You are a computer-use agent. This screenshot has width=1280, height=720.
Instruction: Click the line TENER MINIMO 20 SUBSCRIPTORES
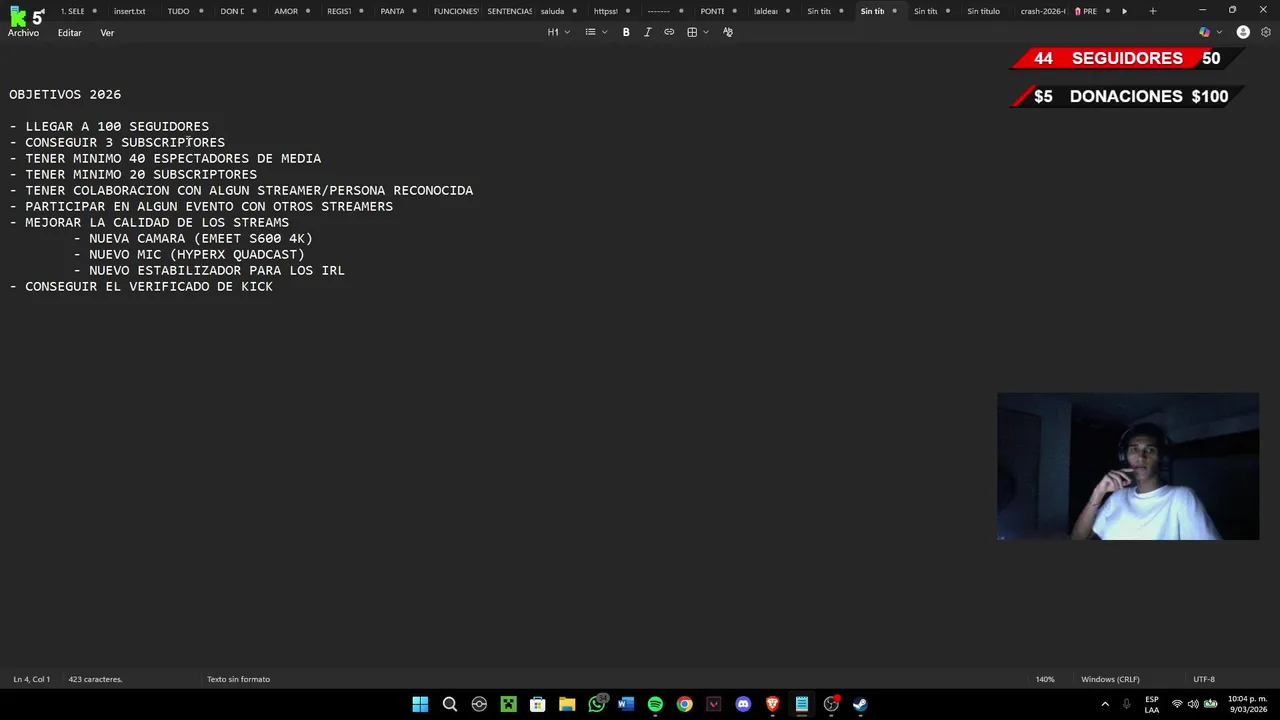[x=141, y=174]
